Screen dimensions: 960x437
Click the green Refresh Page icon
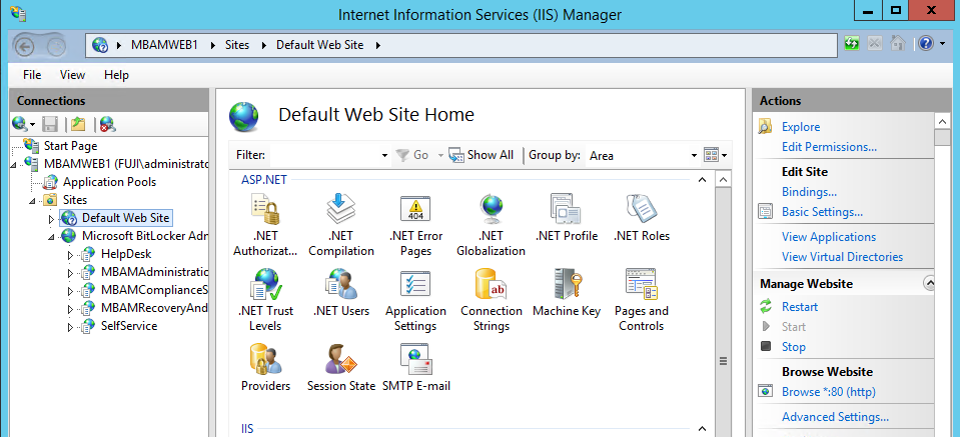point(852,43)
